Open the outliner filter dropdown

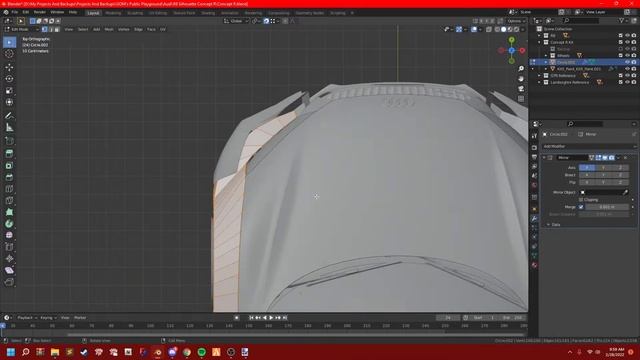coord(623,20)
